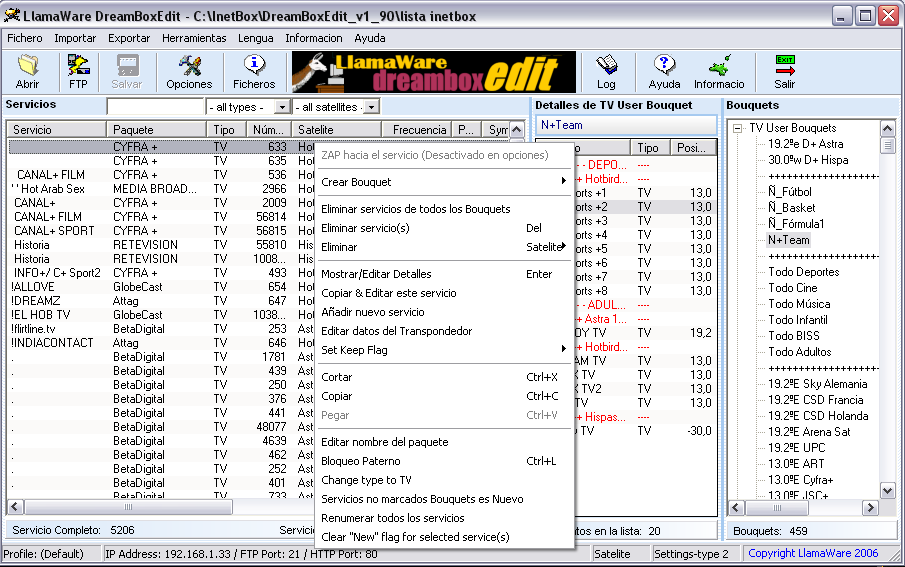Image resolution: width=905 pixels, height=567 pixels.
Task: Open the Exportar menu
Action: [129, 38]
